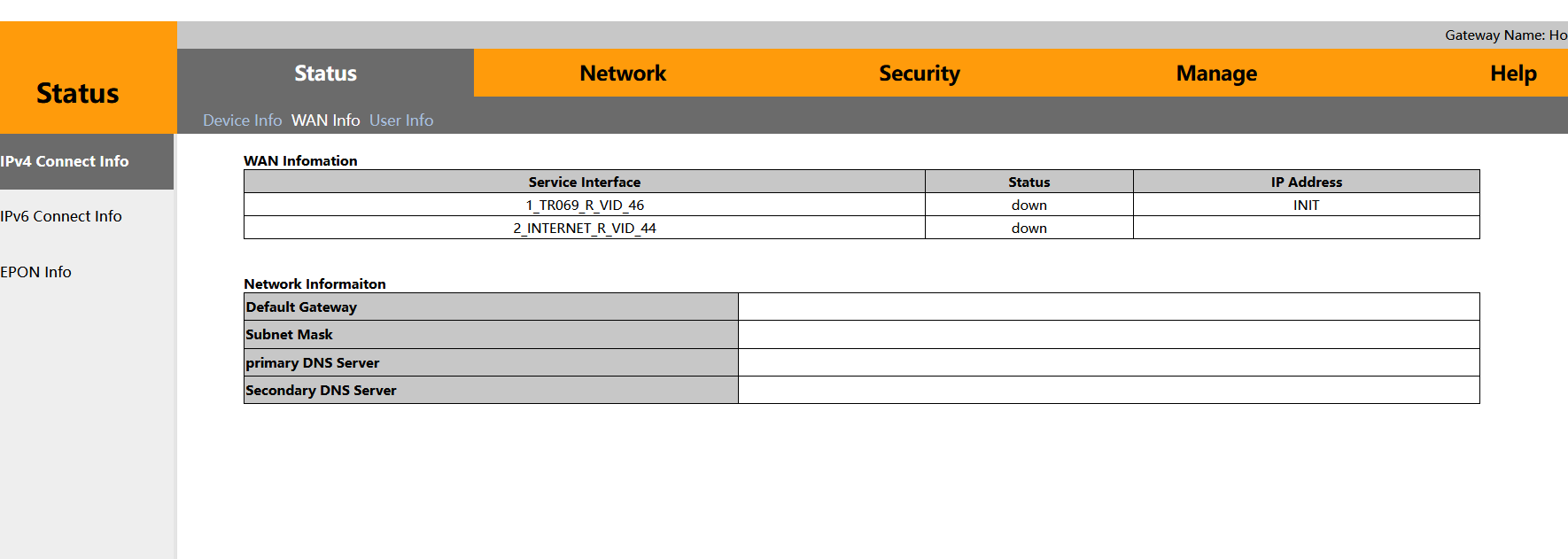Image resolution: width=1568 pixels, height=559 pixels.
Task: Open IPv6 Connect Info from the sidebar
Action: 61,216
